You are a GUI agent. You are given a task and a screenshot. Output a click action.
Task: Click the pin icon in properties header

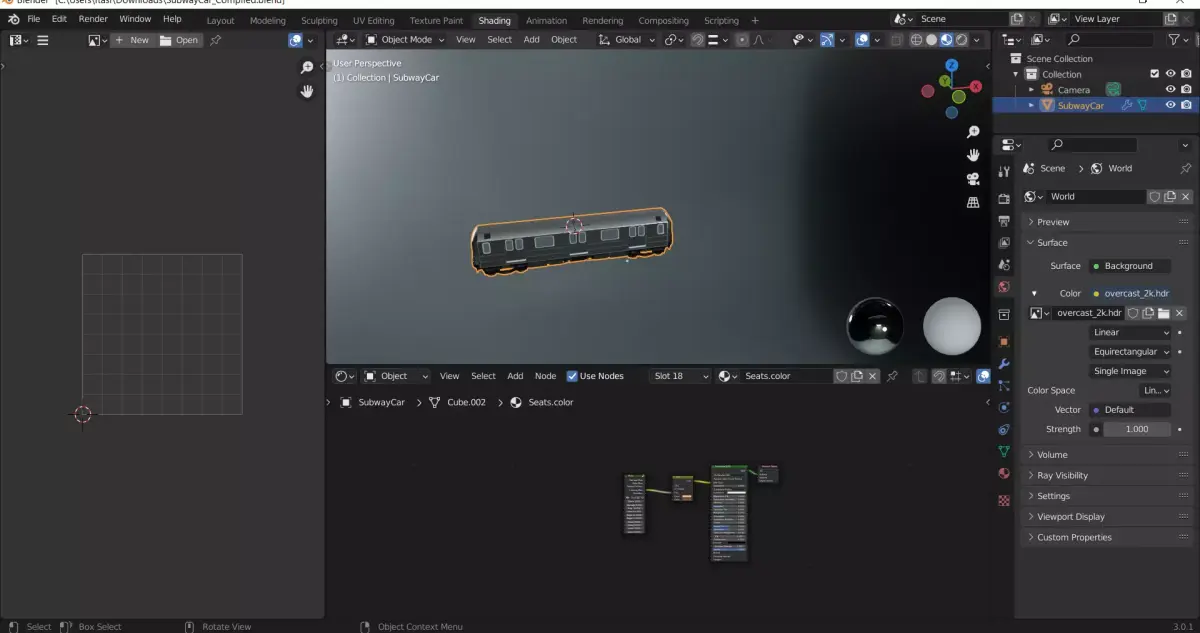pyautogui.click(x=1186, y=168)
